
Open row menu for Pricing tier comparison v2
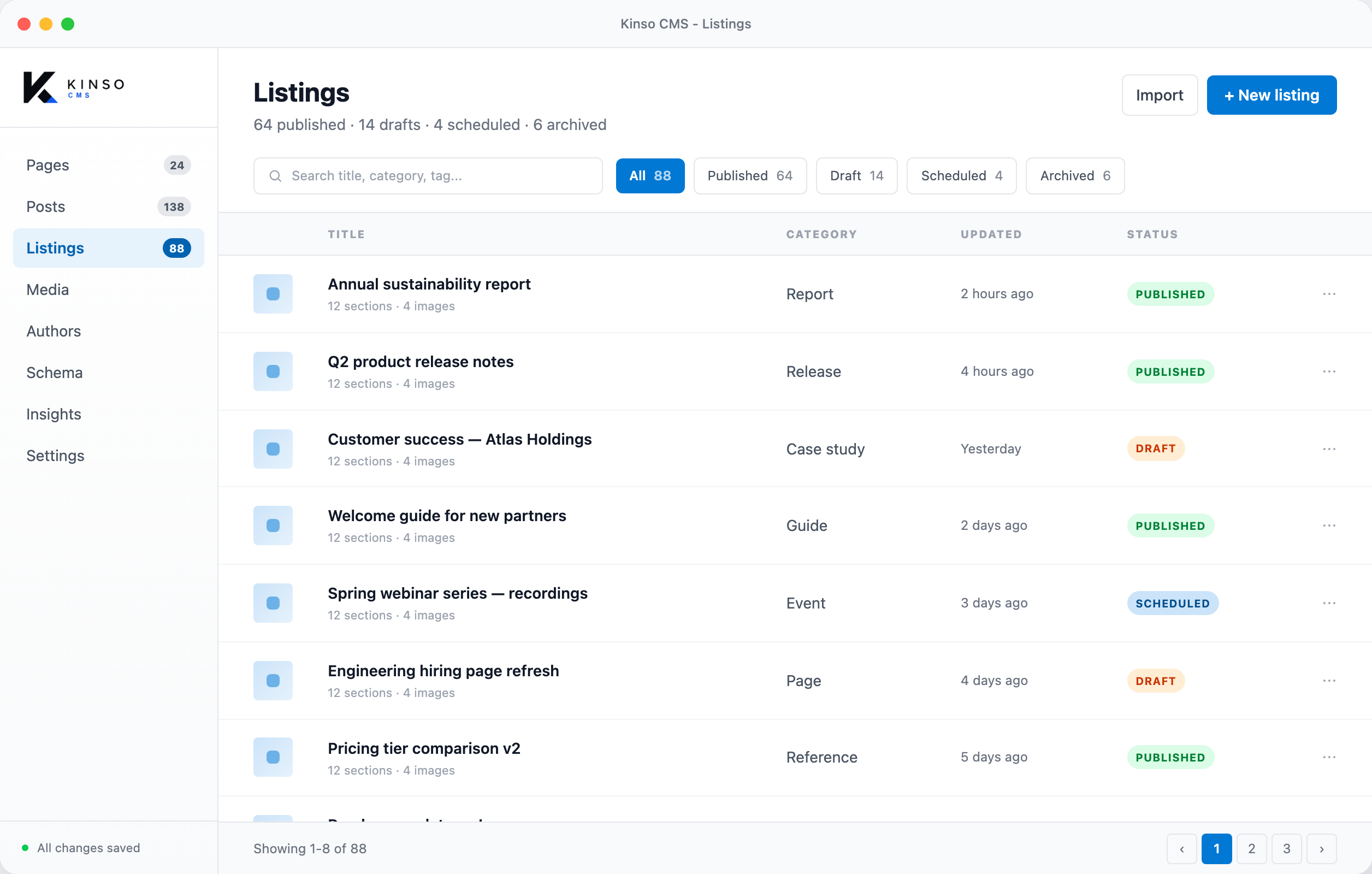(1329, 757)
